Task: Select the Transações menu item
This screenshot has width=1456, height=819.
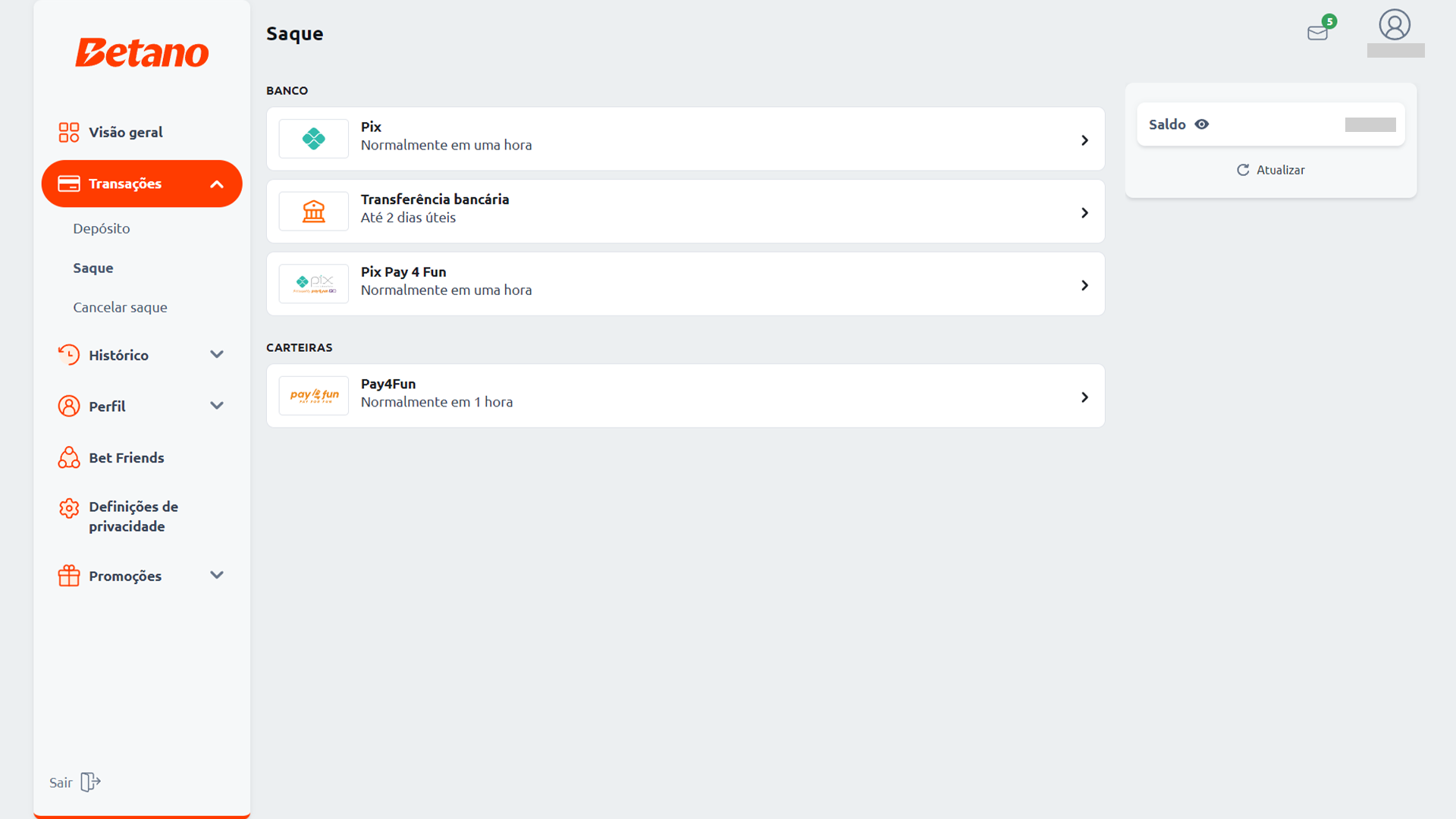Action: [x=142, y=184]
